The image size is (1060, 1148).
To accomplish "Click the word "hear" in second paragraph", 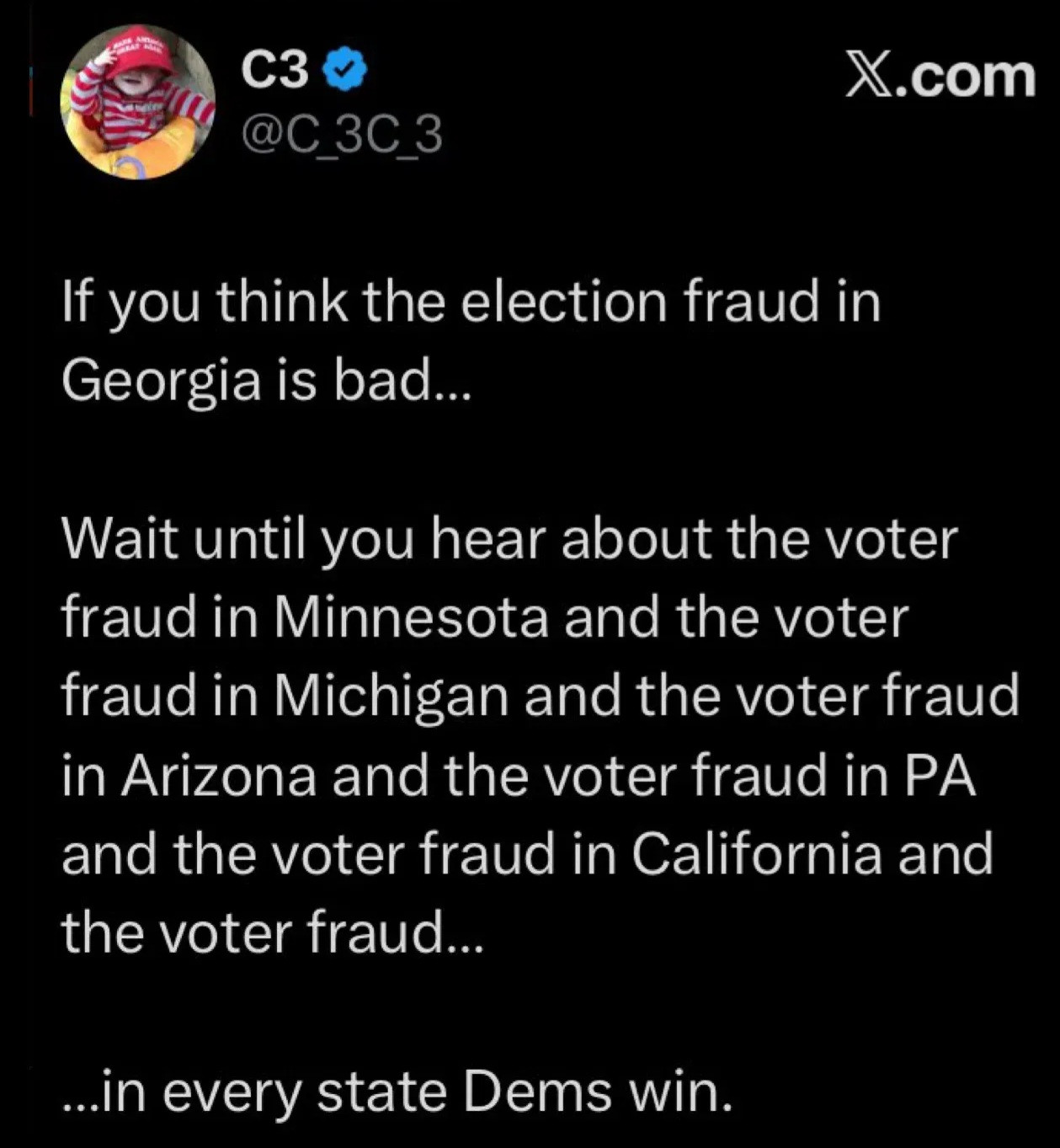I will pyautogui.click(x=488, y=539).
